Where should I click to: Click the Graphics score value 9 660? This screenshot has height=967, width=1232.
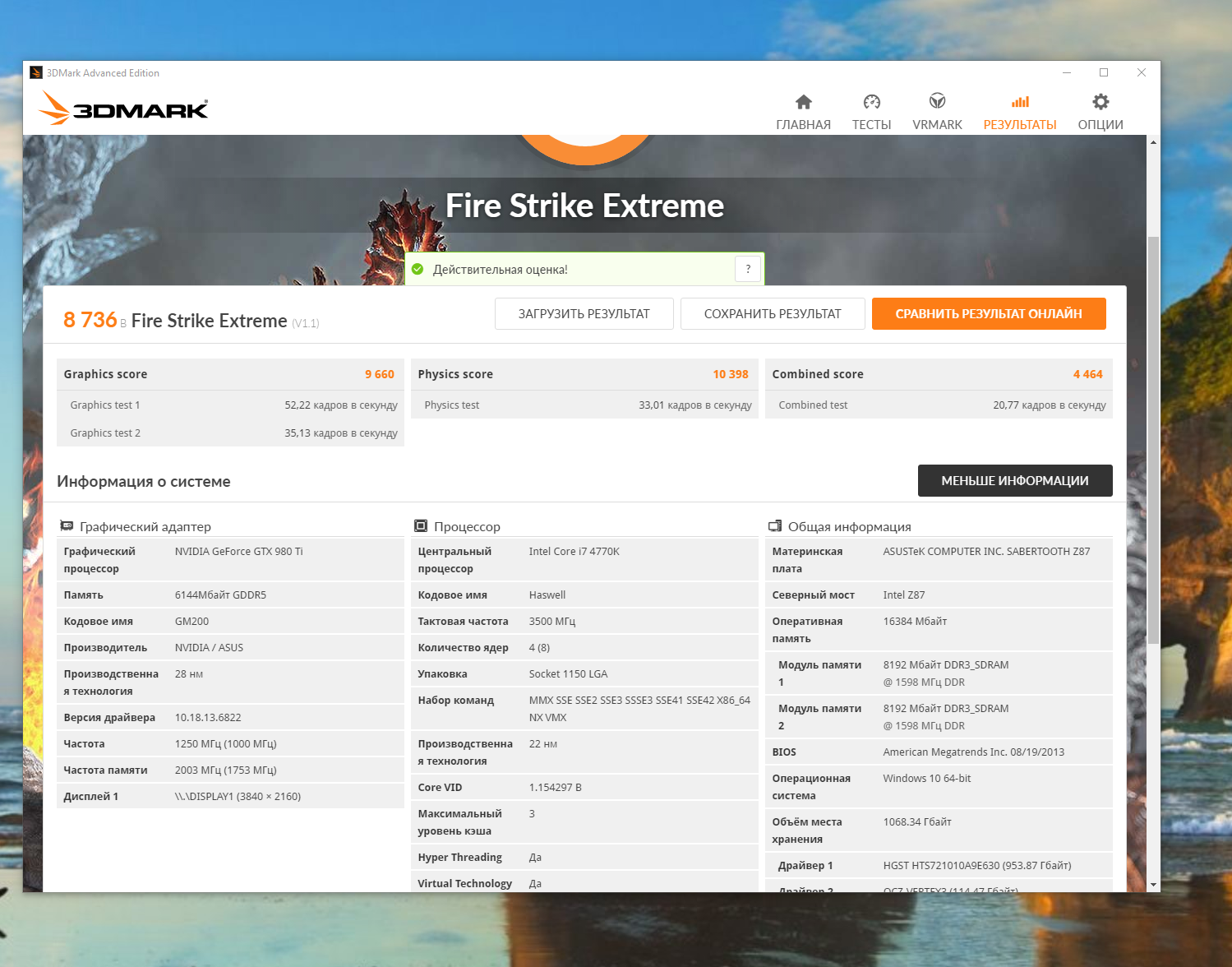point(380,374)
